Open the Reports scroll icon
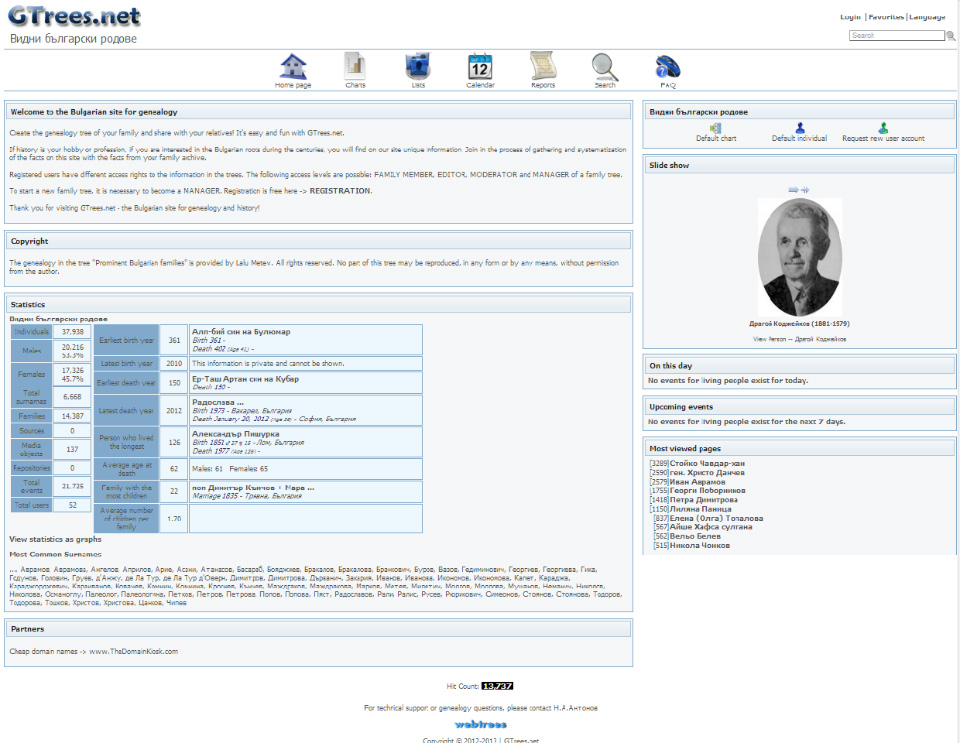960x743 pixels. coord(543,67)
